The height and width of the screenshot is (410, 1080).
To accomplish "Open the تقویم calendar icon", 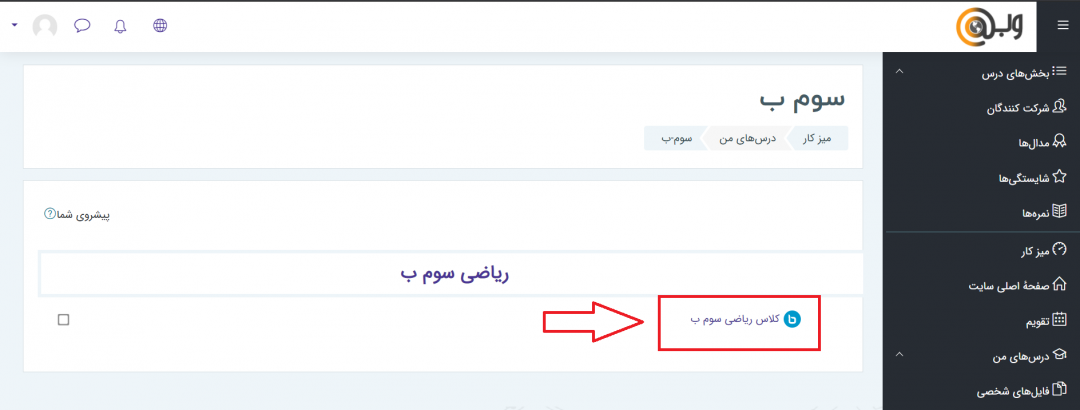I will [x=1060, y=320].
